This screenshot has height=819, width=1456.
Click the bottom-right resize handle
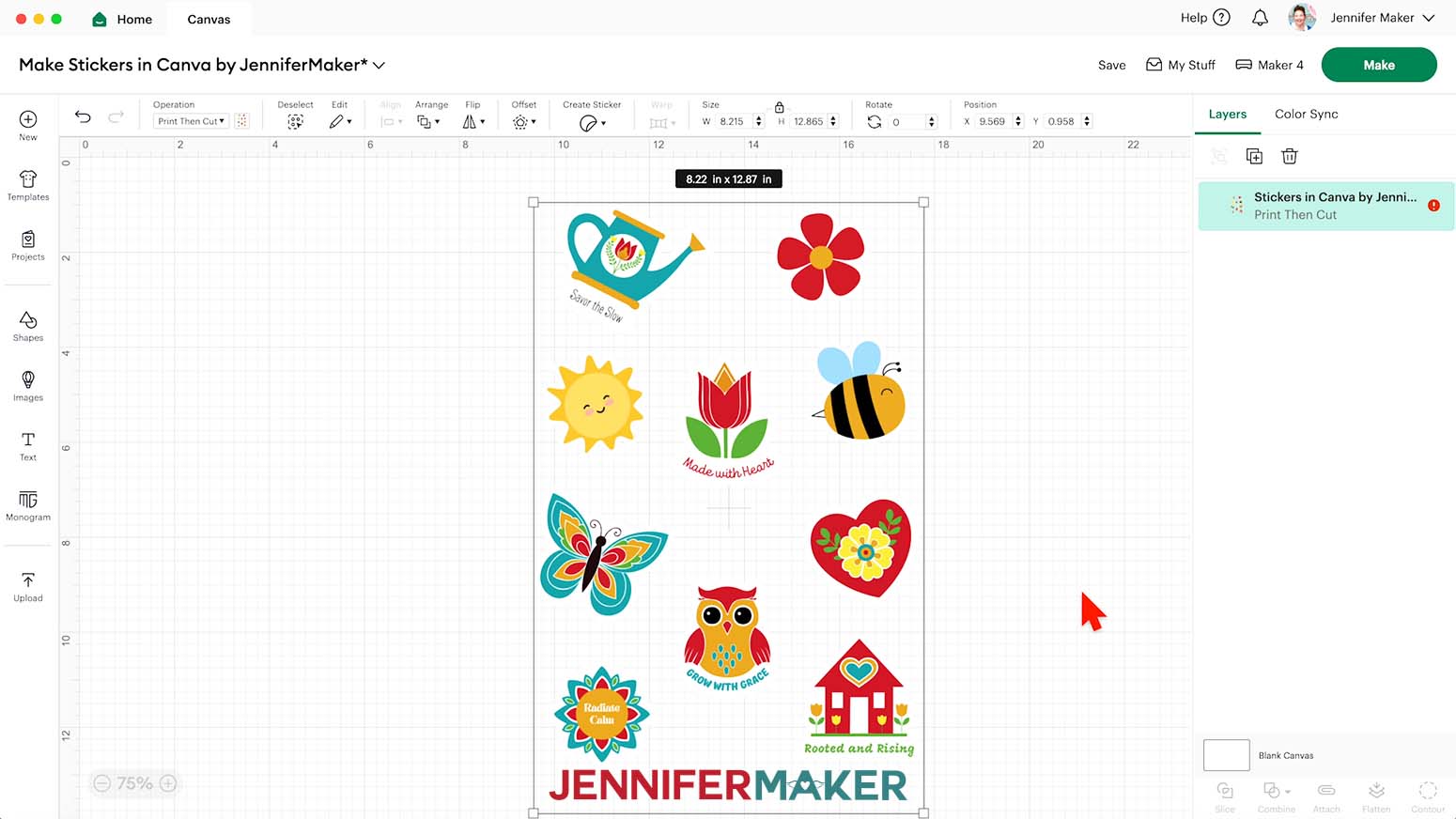pyautogui.click(x=923, y=813)
